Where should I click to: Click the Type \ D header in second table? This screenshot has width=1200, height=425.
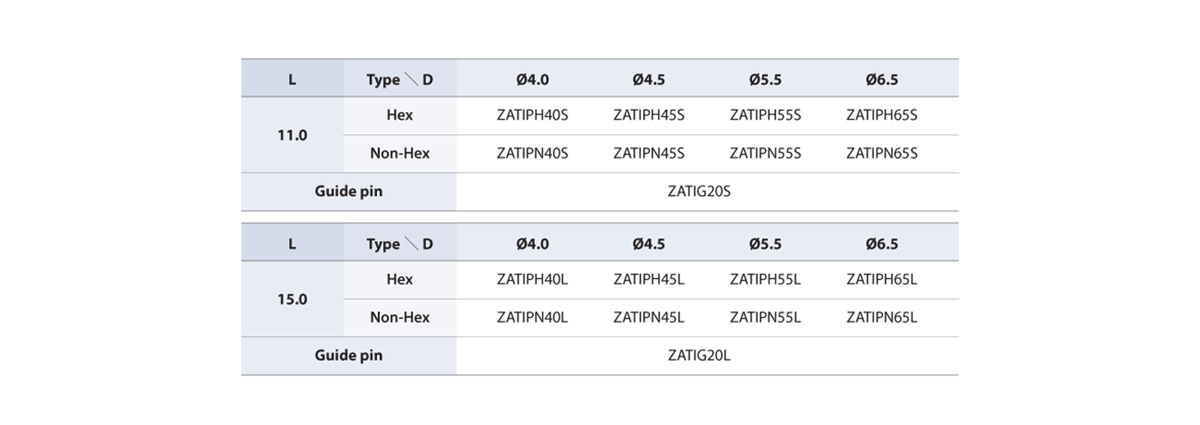click(x=400, y=243)
